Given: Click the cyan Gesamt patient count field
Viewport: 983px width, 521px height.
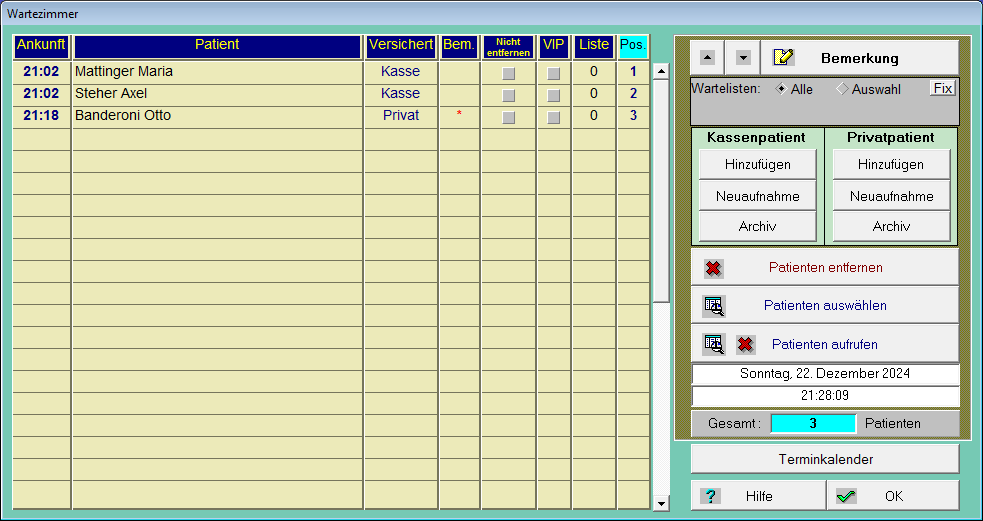Looking at the screenshot, I should (813, 423).
